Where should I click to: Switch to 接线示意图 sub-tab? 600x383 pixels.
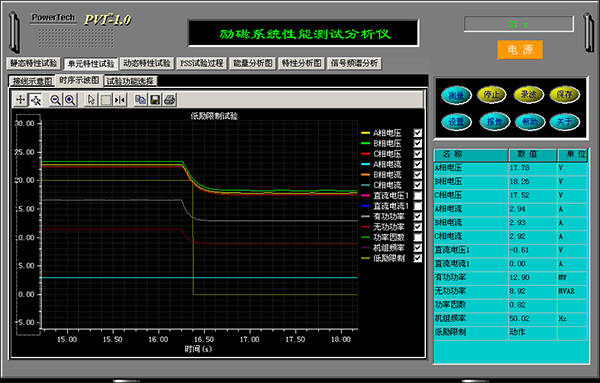[32, 81]
